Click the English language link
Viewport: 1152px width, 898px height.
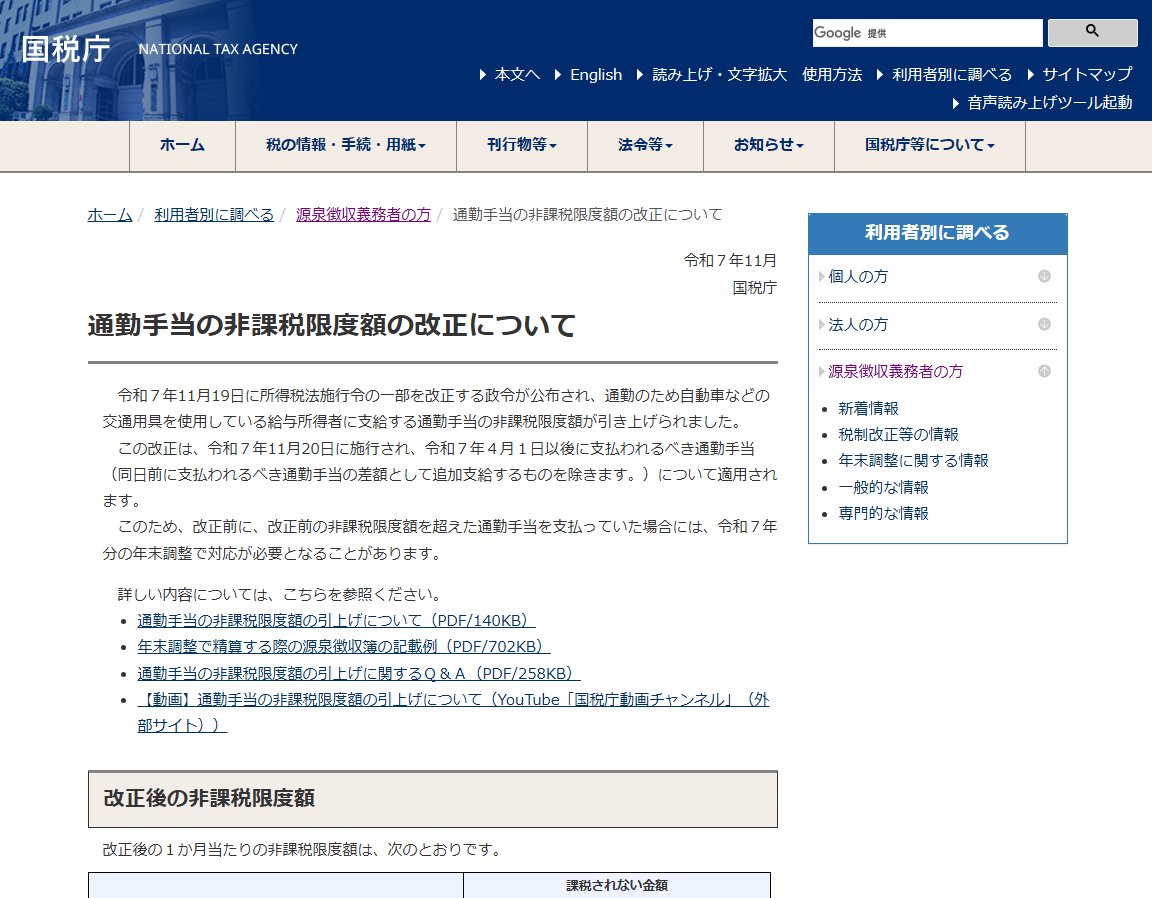coord(596,74)
